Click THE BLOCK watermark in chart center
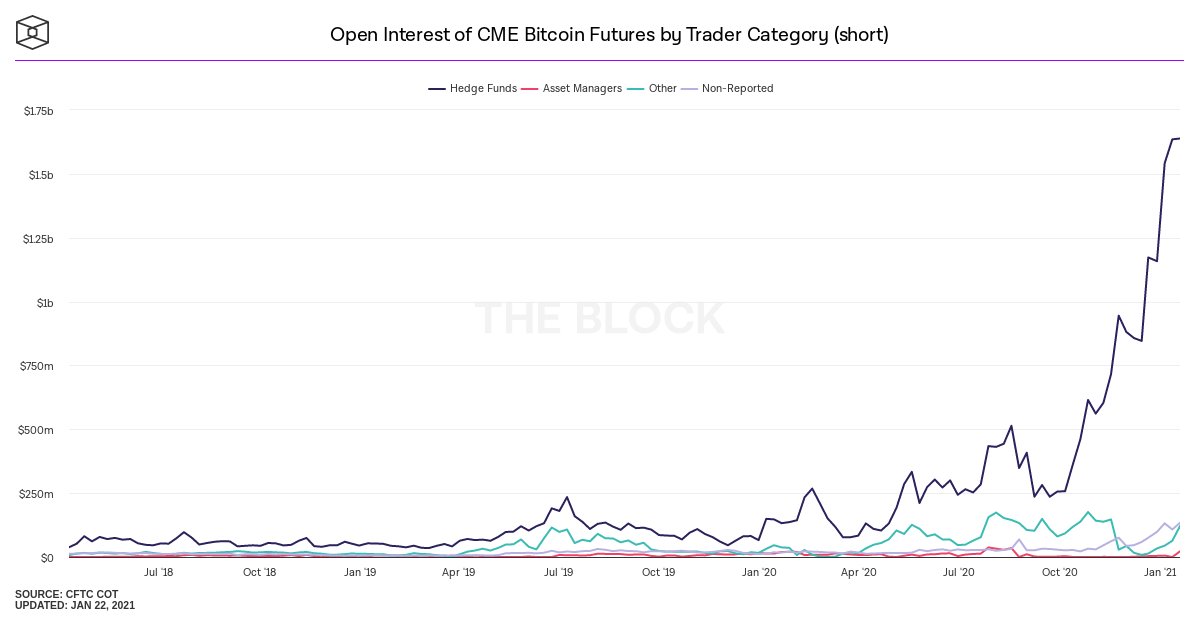The image size is (1200, 630). [599, 319]
